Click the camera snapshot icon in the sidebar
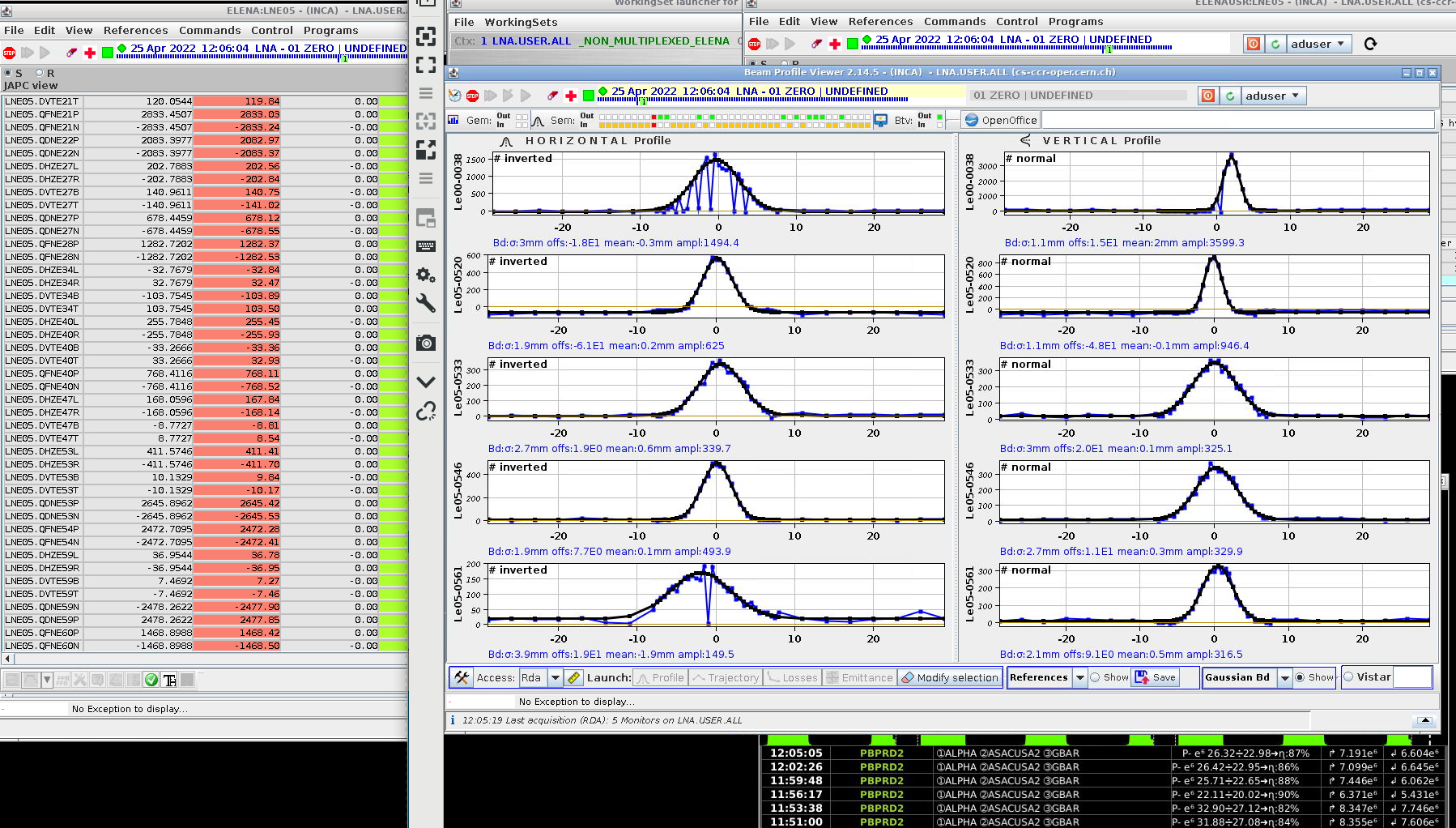 426,344
